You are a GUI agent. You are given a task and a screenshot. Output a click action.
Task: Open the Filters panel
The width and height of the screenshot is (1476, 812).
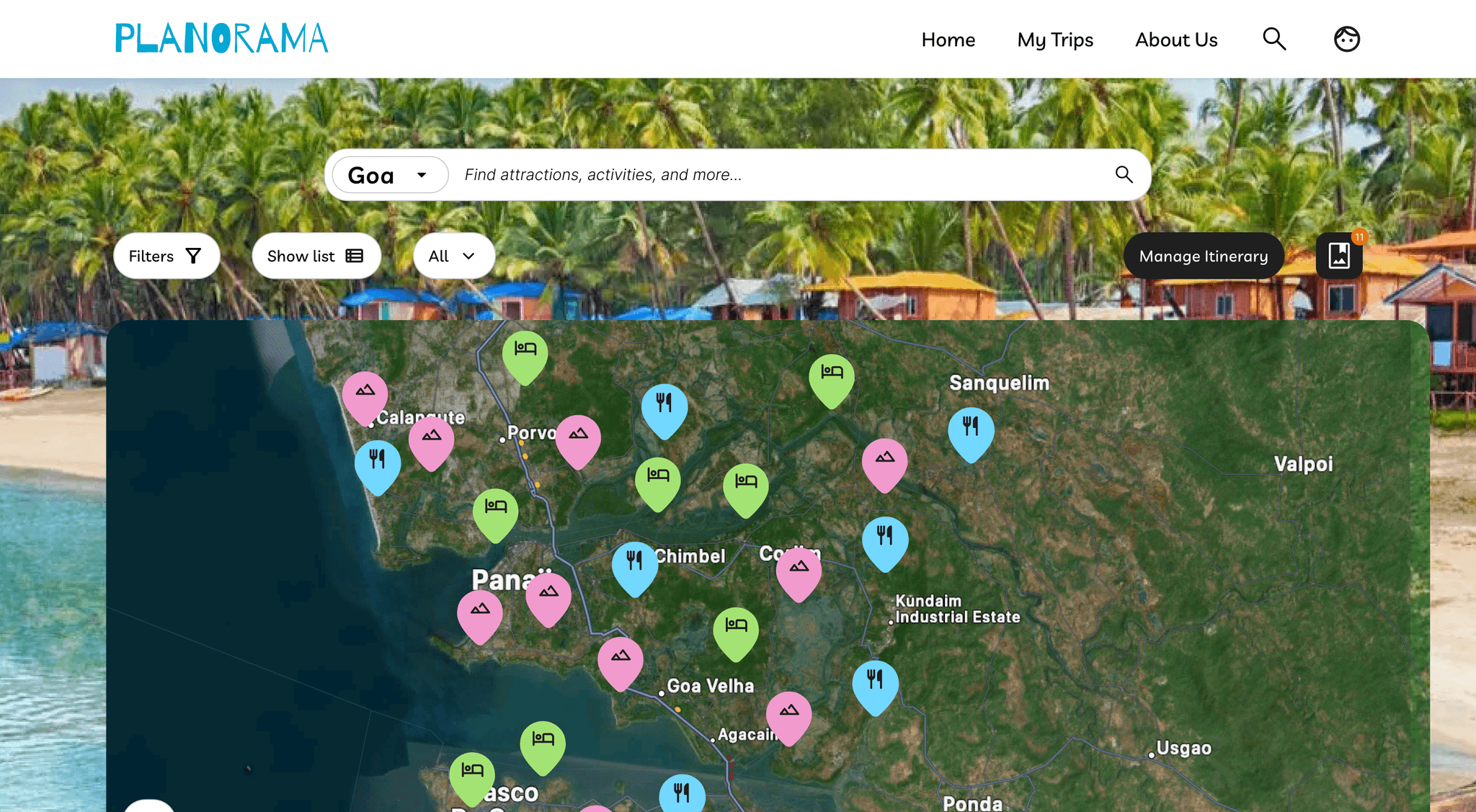click(166, 256)
